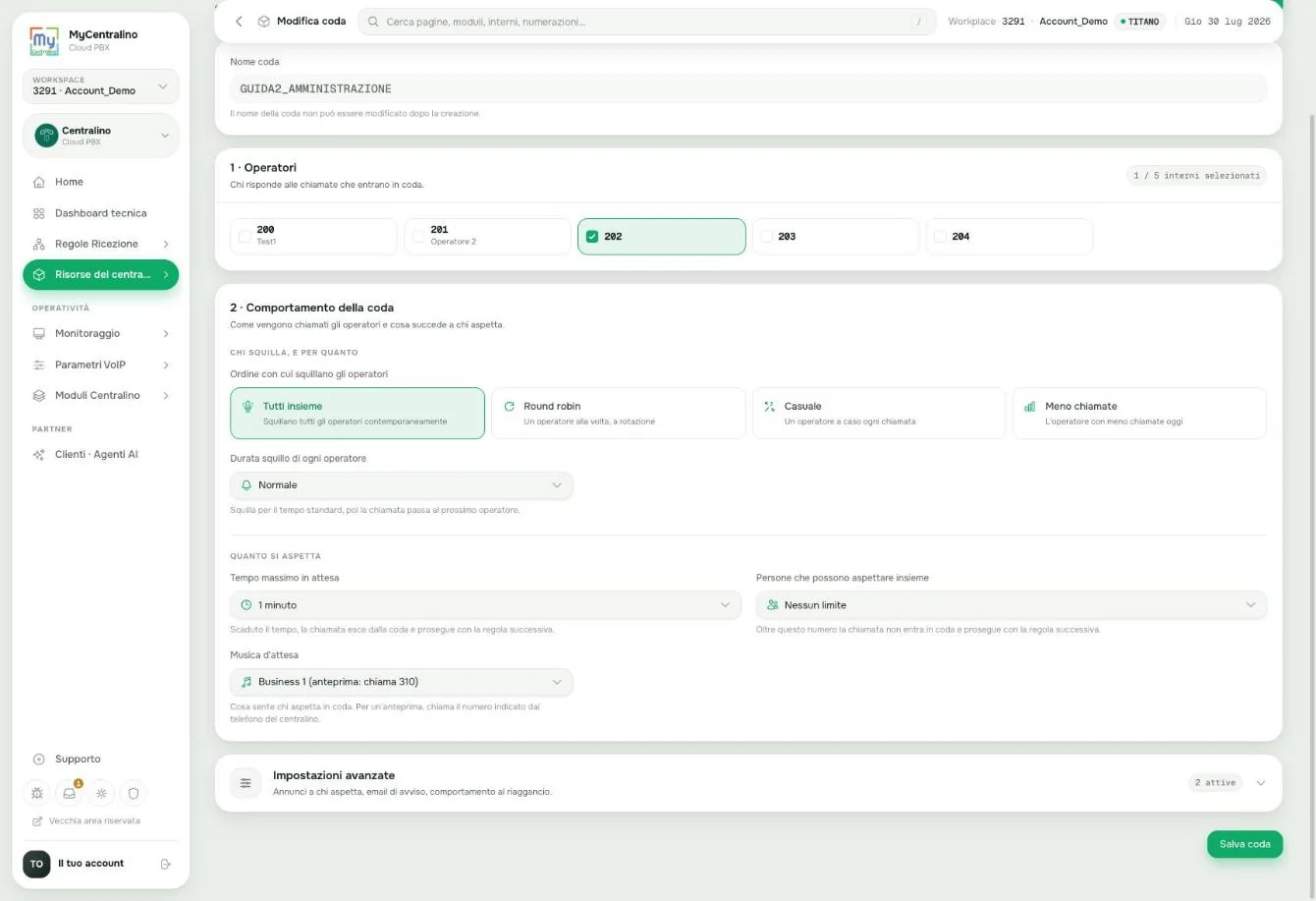This screenshot has height=901, width=1316.
Task: Open the Supporto link
Action: pos(78,760)
